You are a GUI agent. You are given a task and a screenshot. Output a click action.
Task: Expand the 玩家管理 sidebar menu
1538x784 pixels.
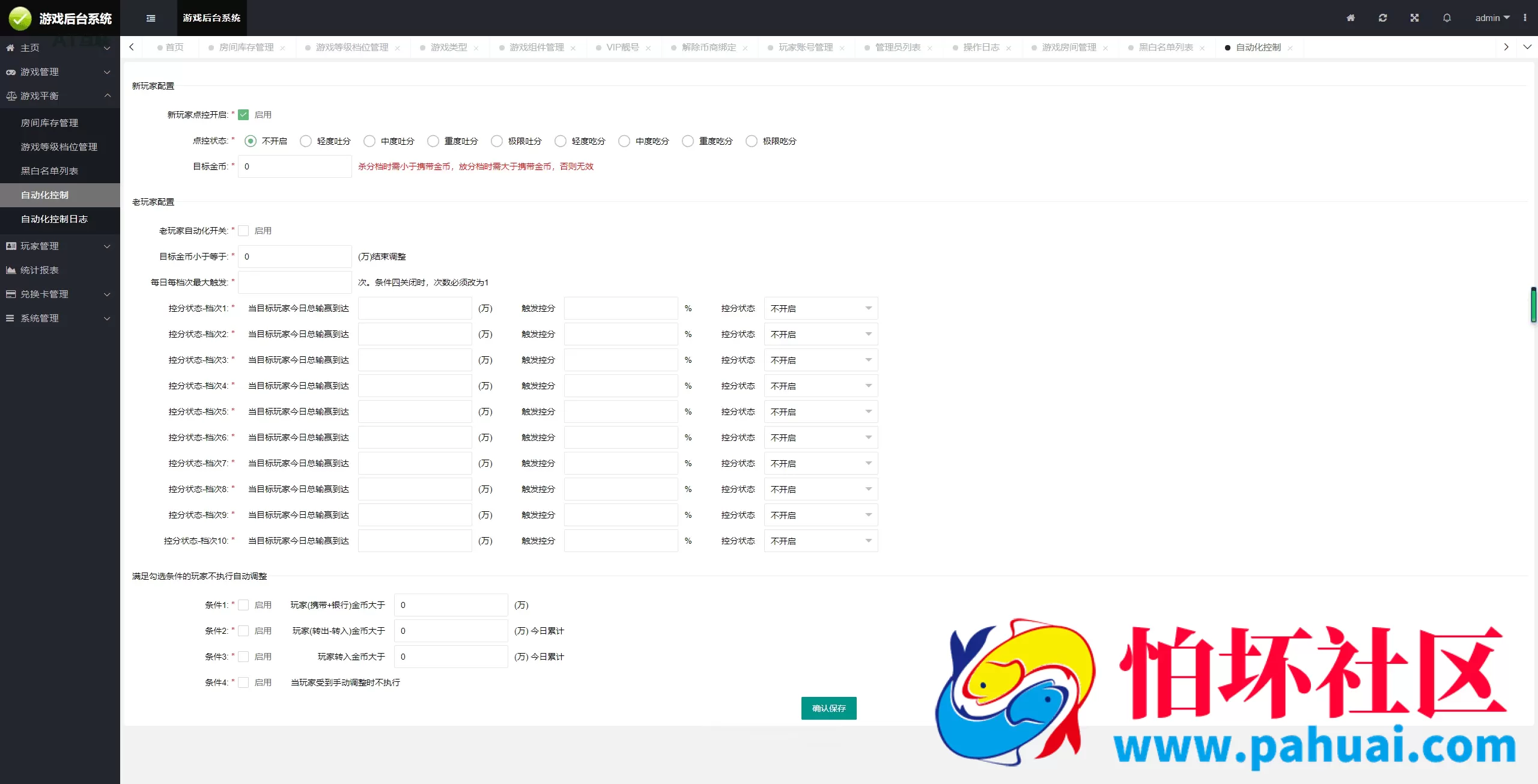[x=60, y=246]
